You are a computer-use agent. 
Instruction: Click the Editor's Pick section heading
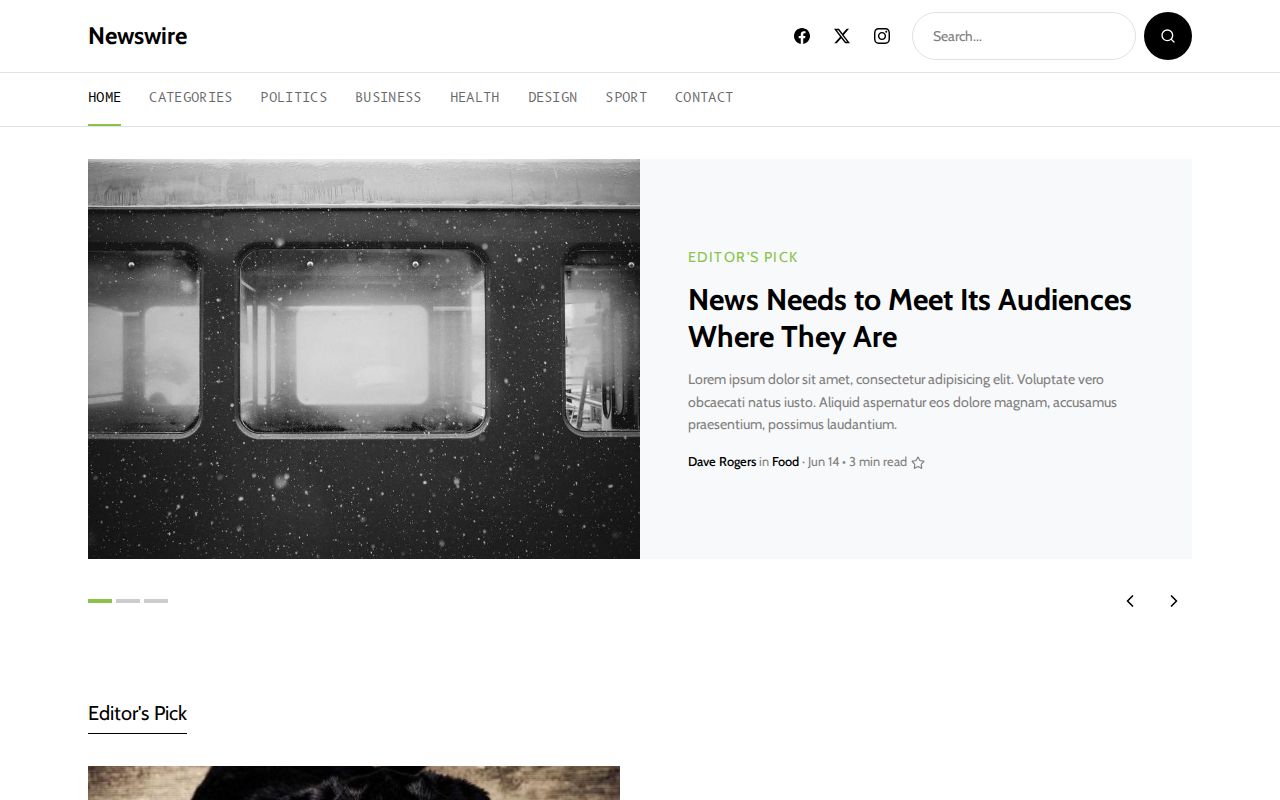[x=137, y=713]
